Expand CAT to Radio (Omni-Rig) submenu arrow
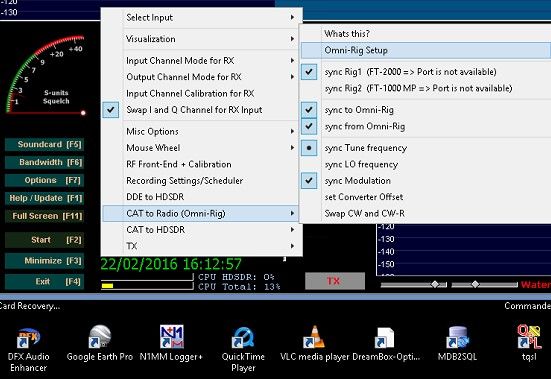This screenshot has width=551, height=379. point(292,213)
